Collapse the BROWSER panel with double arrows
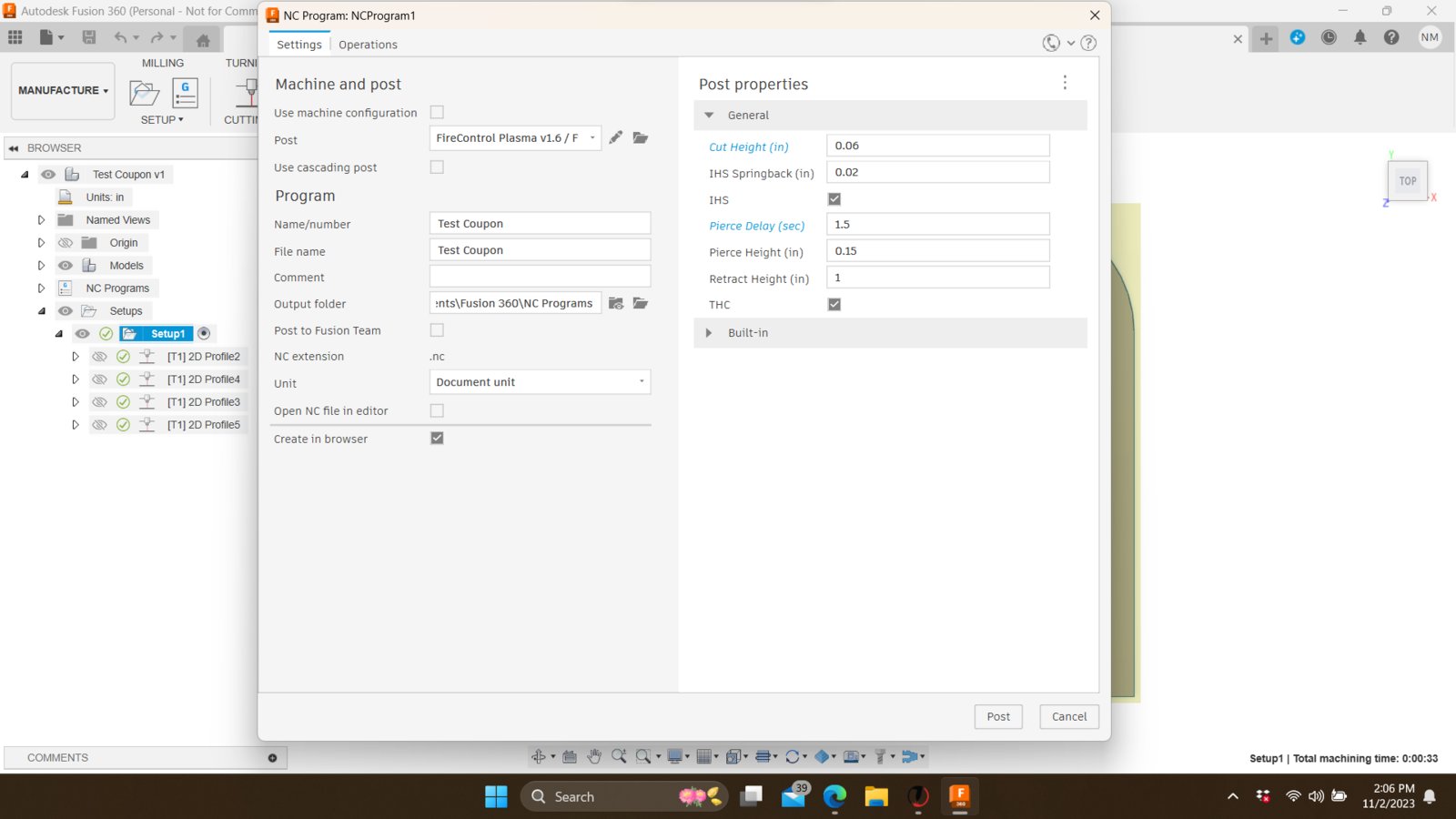Image resolution: width=1456 pixels, height=819 pixels. pyautogui.click(x=14, y=147)
